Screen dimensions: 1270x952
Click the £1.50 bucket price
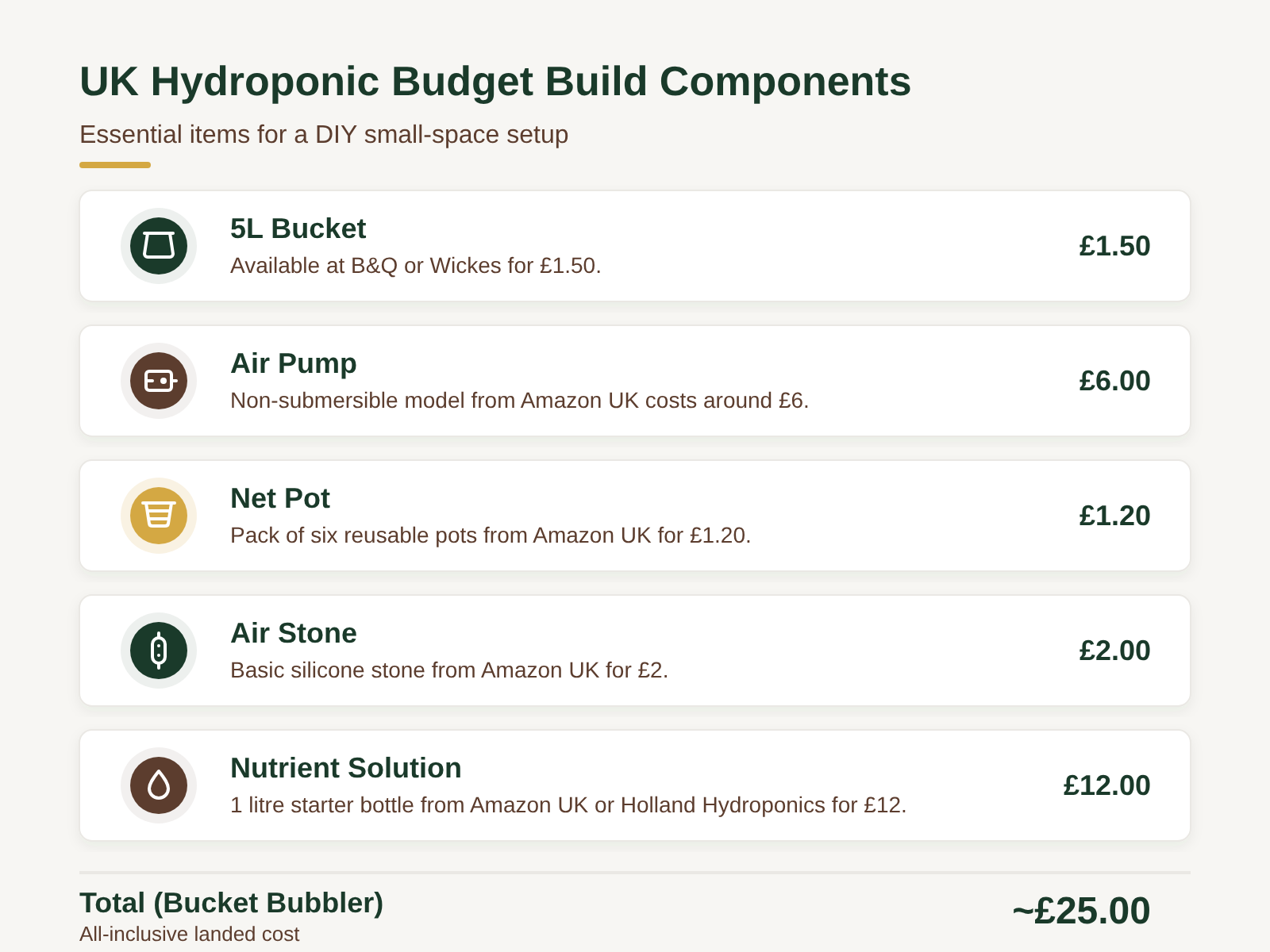click(1114, 246)
